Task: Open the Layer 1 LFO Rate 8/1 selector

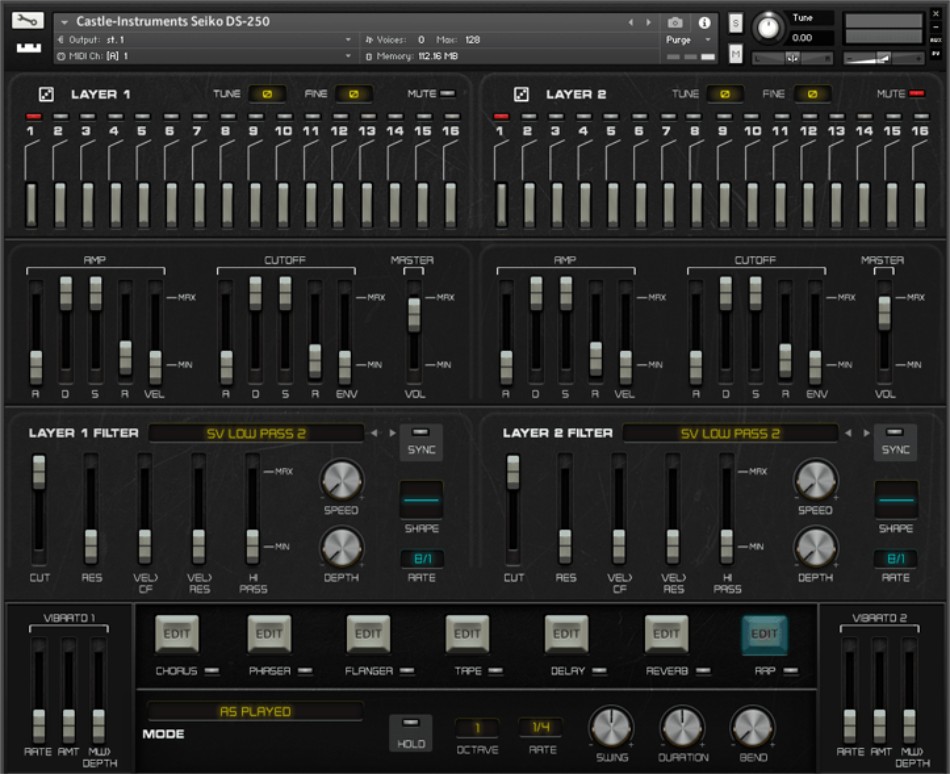Action: 422,558
